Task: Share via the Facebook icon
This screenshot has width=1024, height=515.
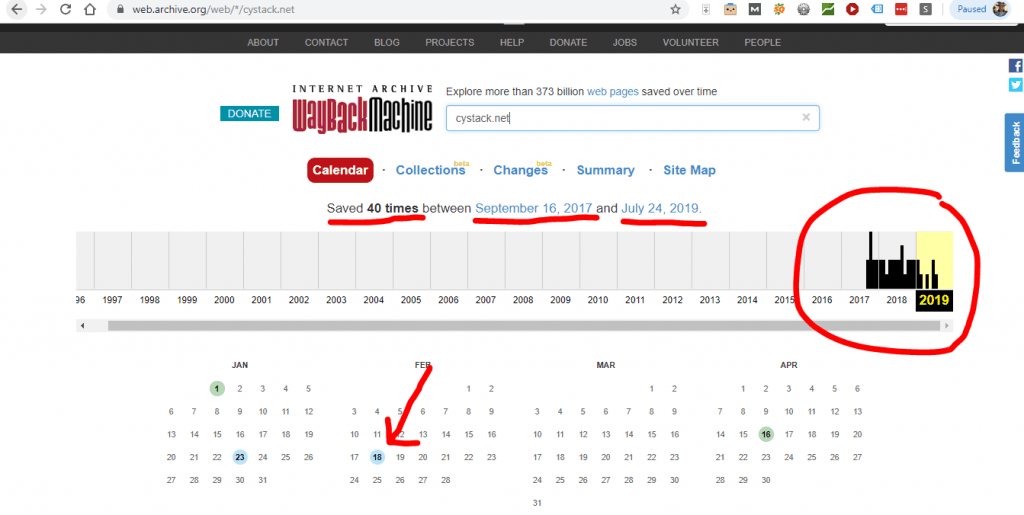Action: pyautogui.click(x=1016, y=66)
